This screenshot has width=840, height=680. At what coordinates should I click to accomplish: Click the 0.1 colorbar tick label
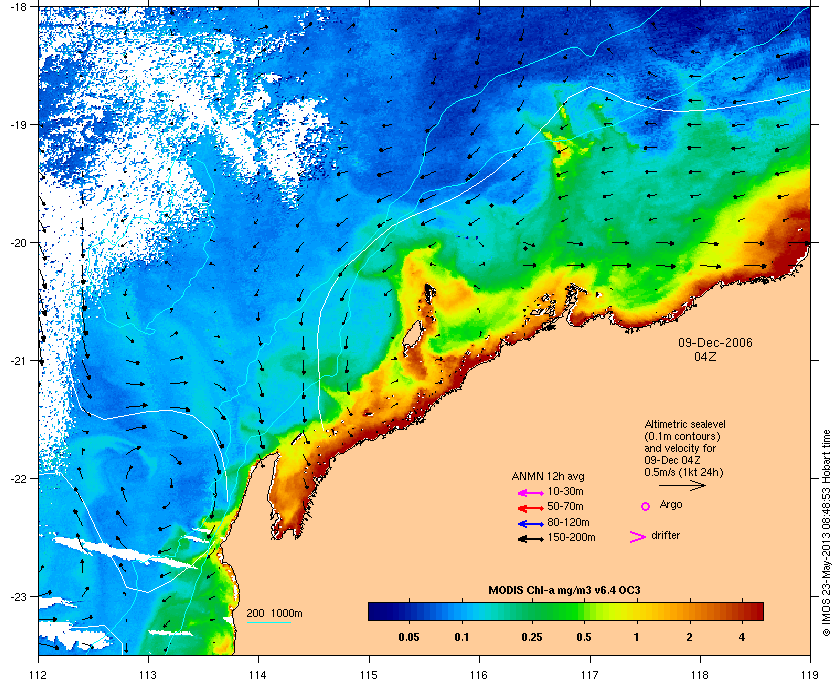462,638
